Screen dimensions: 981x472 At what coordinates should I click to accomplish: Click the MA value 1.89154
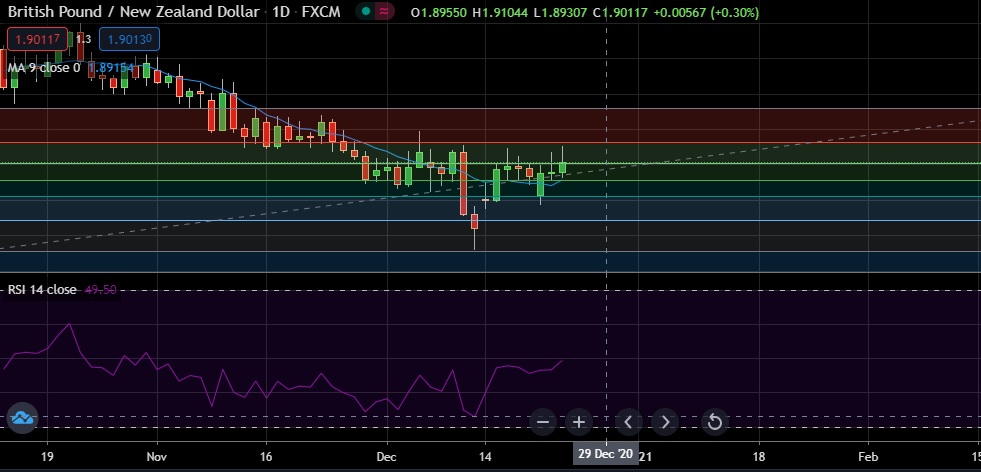[x=111, y=68]
